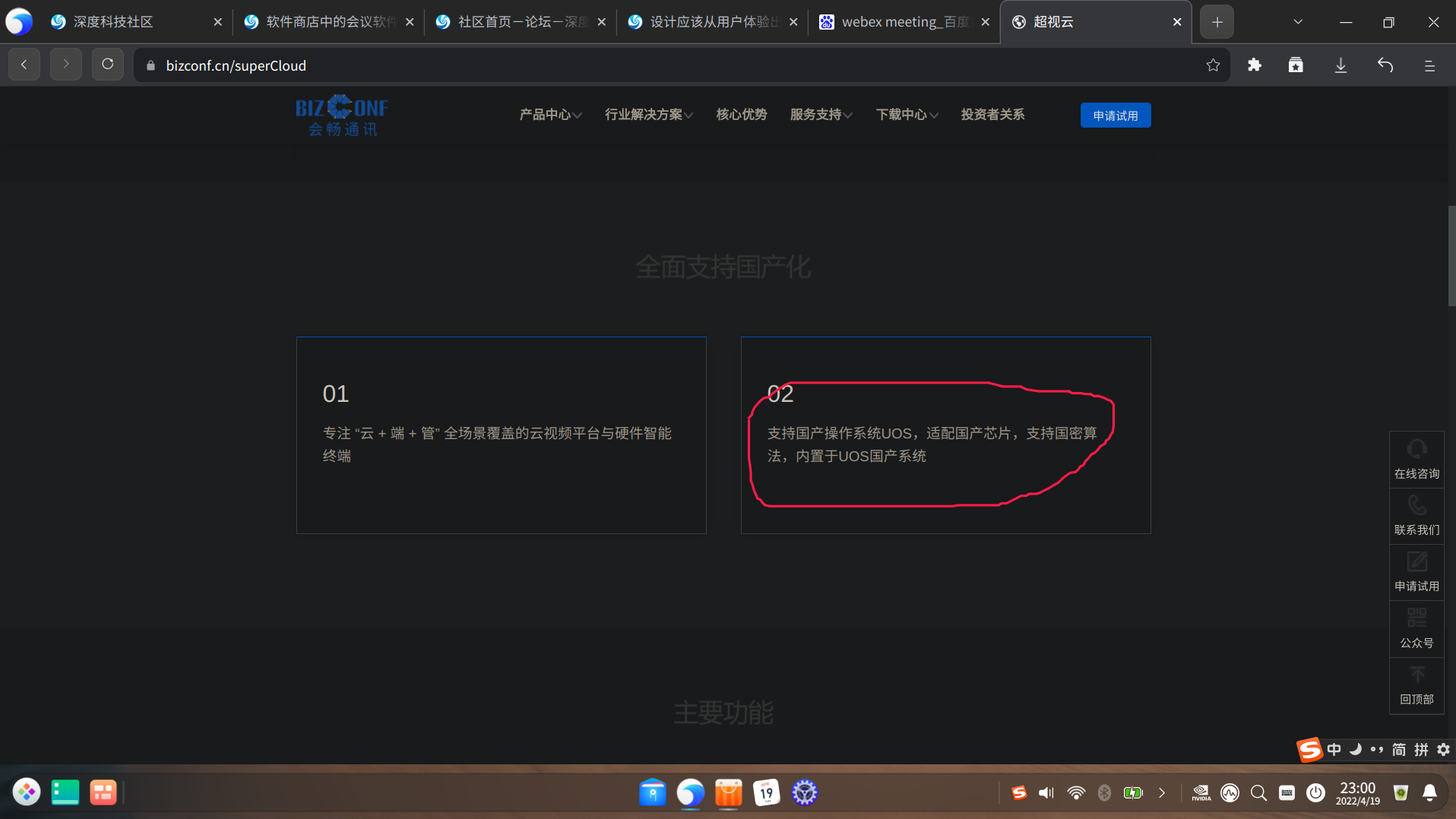View the 公众号 QR code icon

(1416, 628)
